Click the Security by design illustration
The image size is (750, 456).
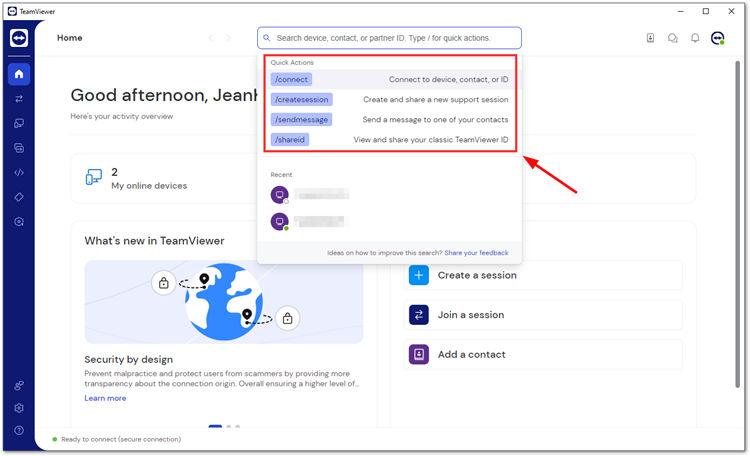pos(223,302)
